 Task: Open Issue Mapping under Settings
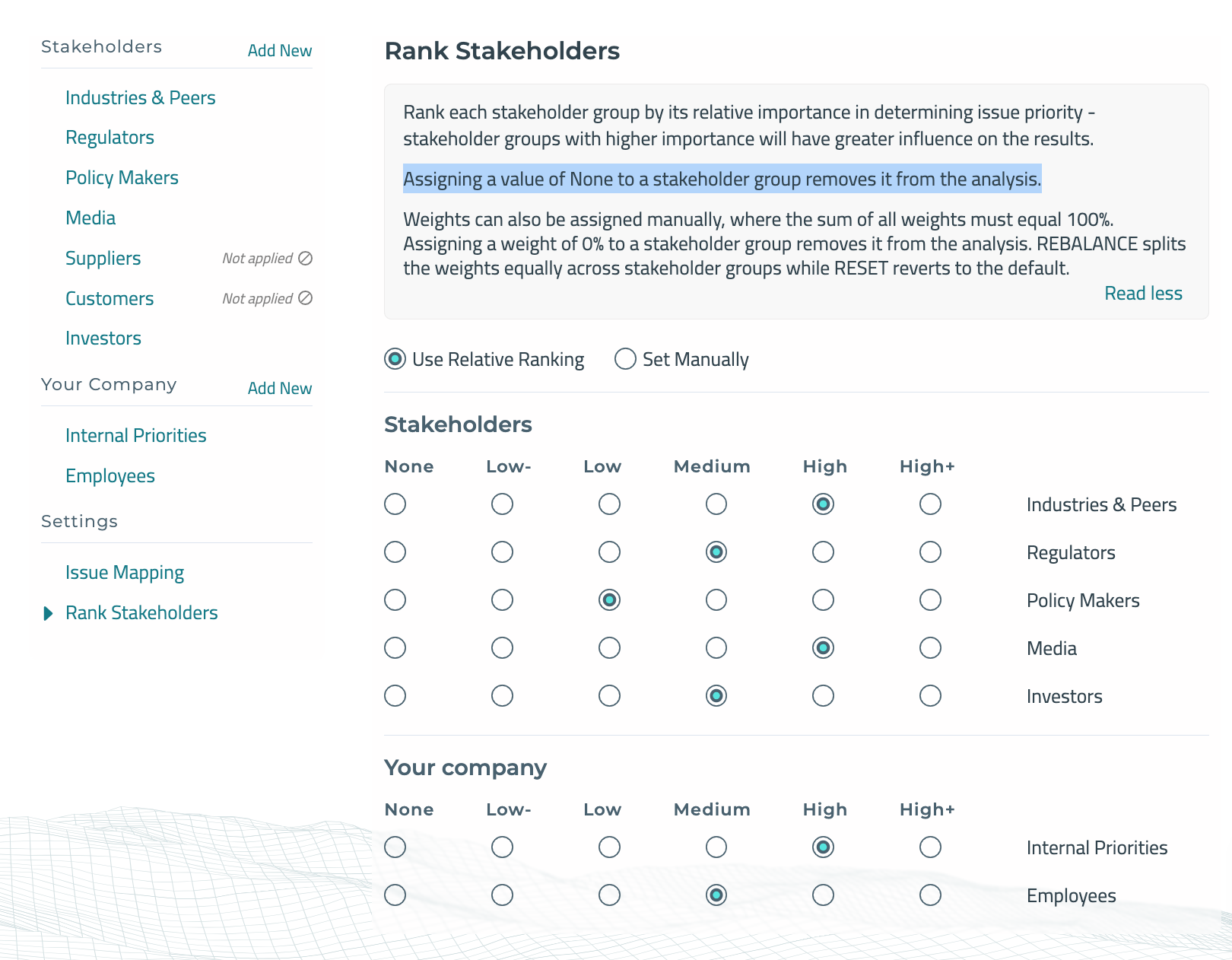(124, 572)
